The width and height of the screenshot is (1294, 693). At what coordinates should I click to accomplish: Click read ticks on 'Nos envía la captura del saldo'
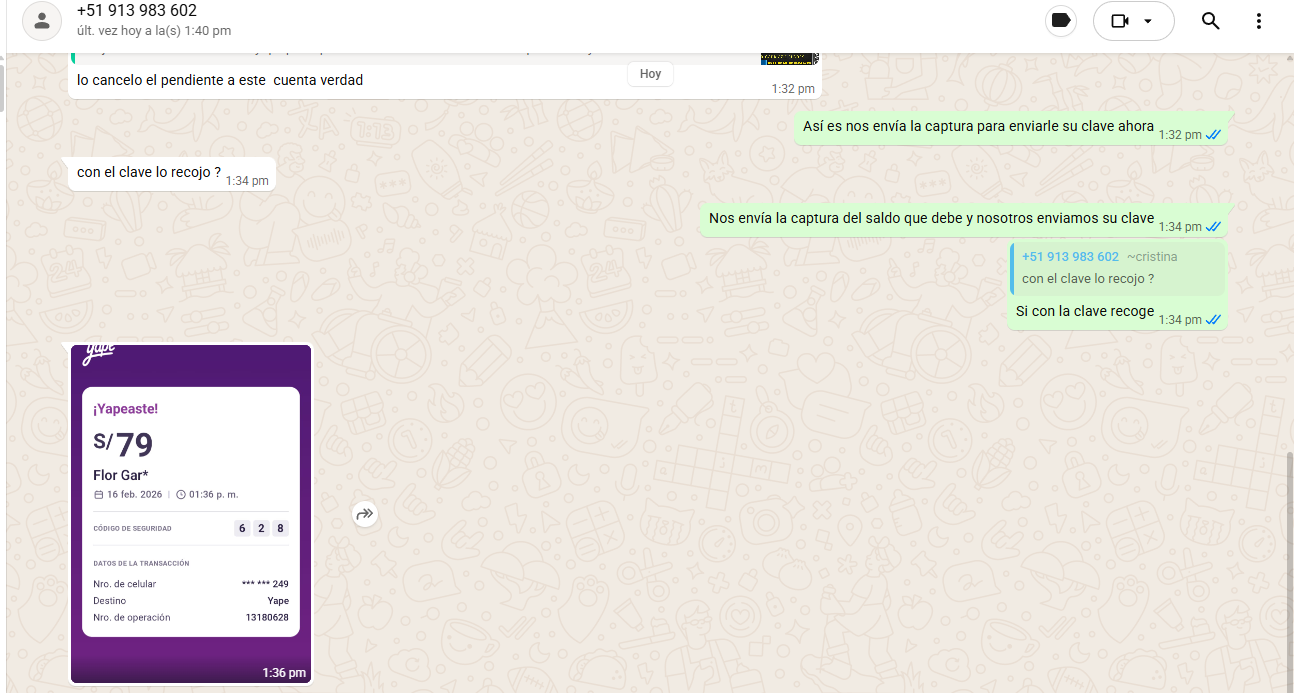point(1213,227)
